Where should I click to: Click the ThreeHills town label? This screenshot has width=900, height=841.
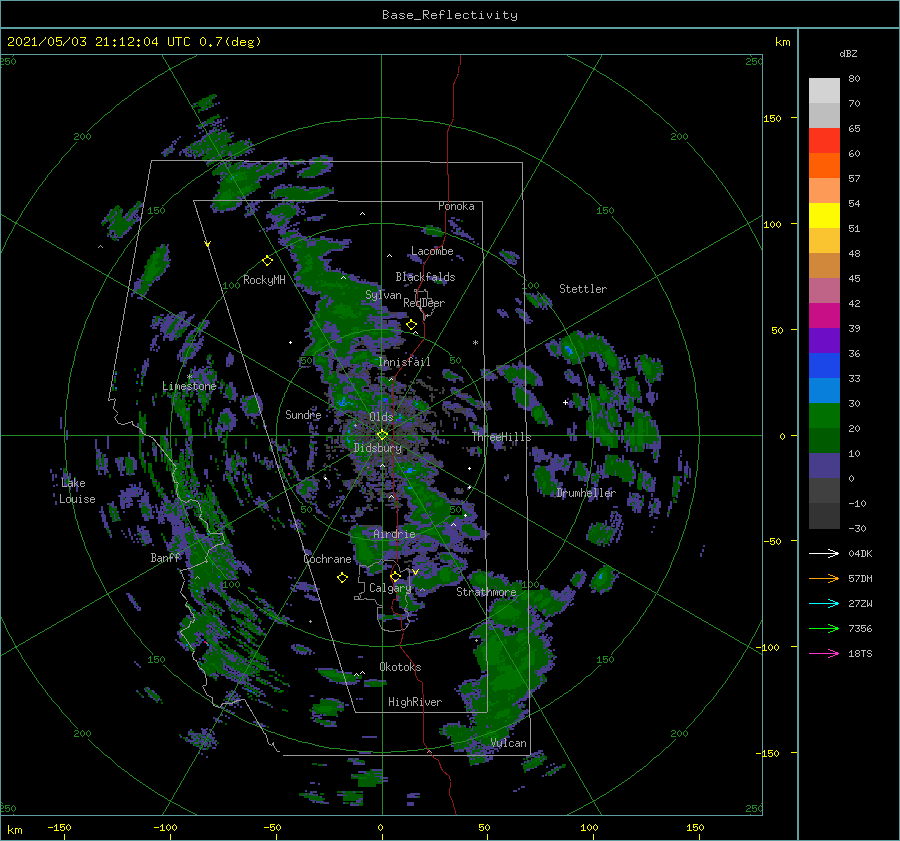(502, 437)
